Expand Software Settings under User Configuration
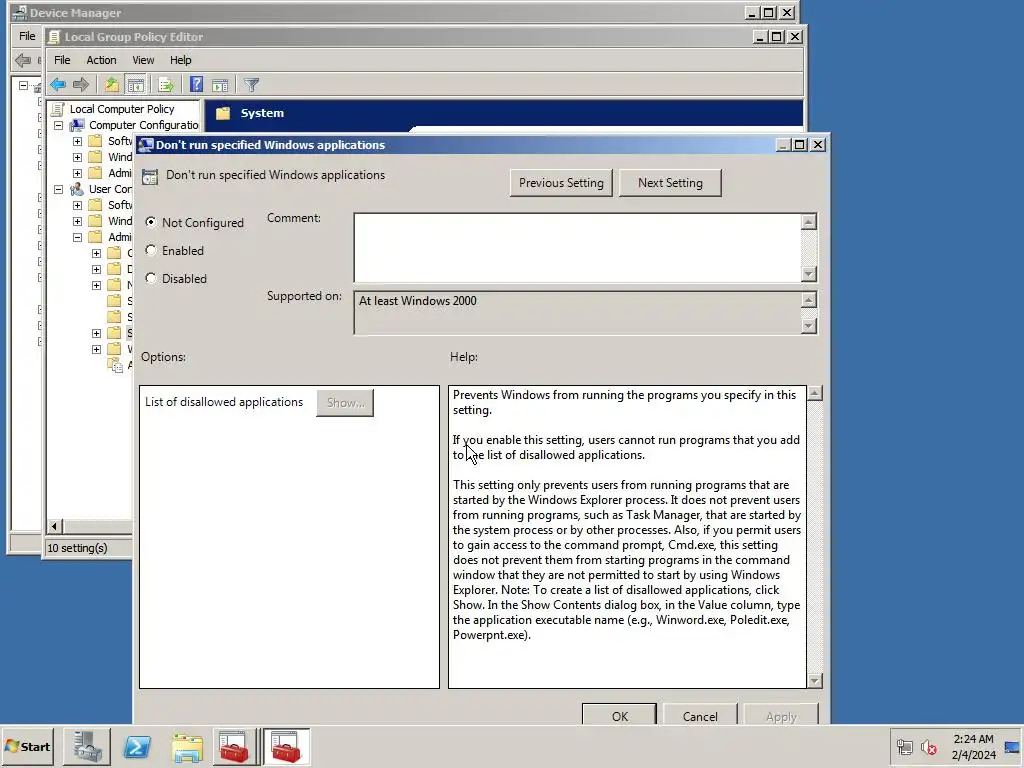Screen dimensions: 1024x768 pos(78,205)
